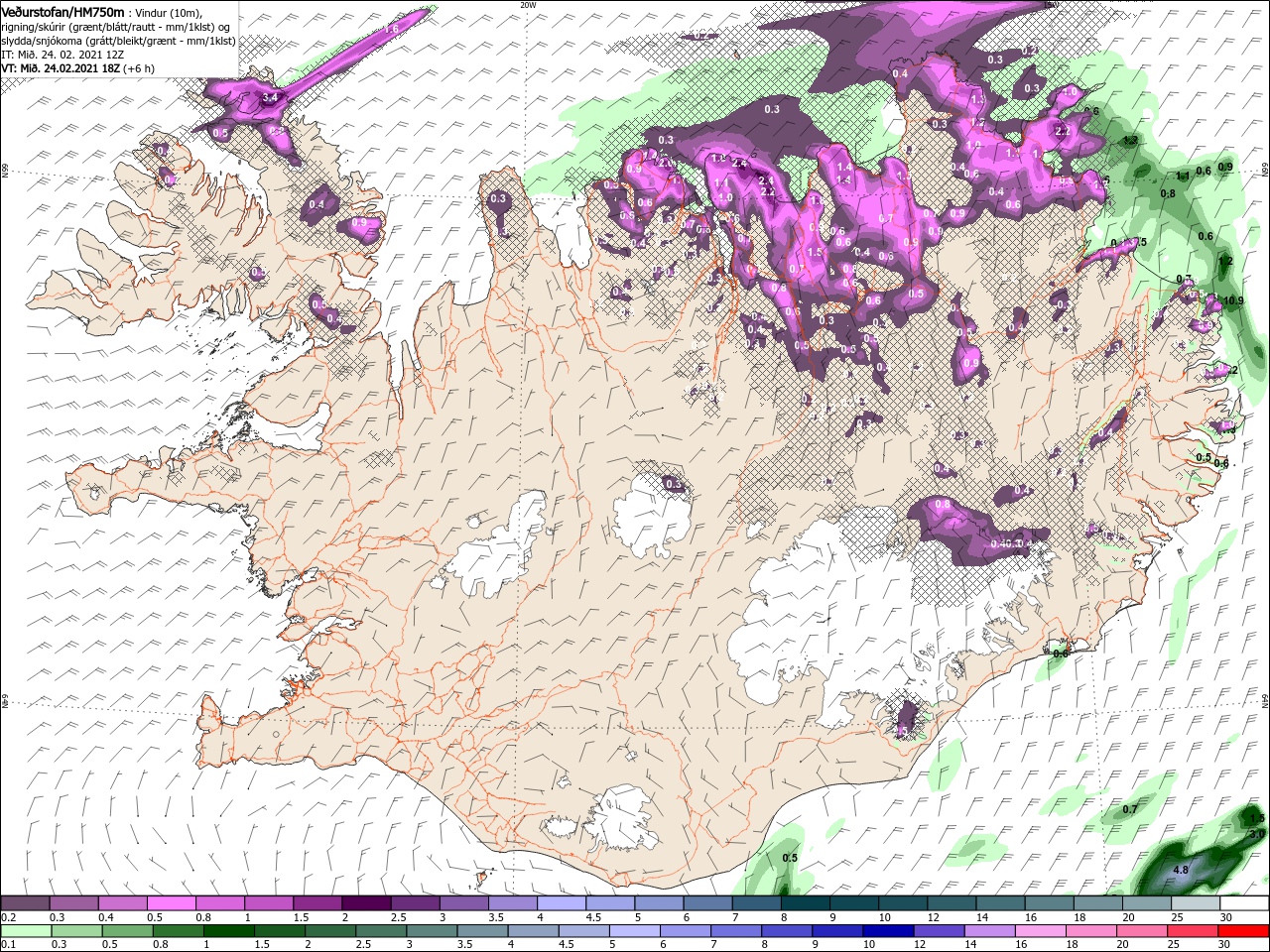Pick the bright pink swatch between 0.5 and 0.8, upper scale

(171, 903)
